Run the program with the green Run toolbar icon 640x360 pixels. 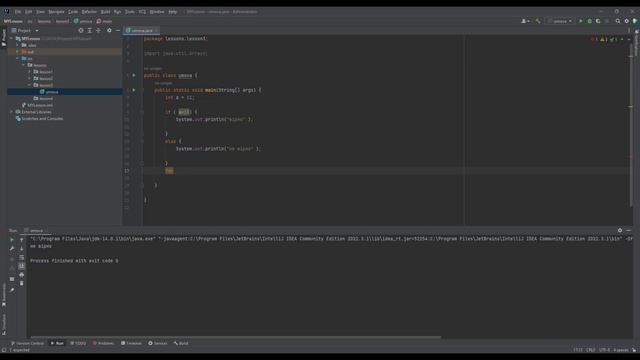581,21
